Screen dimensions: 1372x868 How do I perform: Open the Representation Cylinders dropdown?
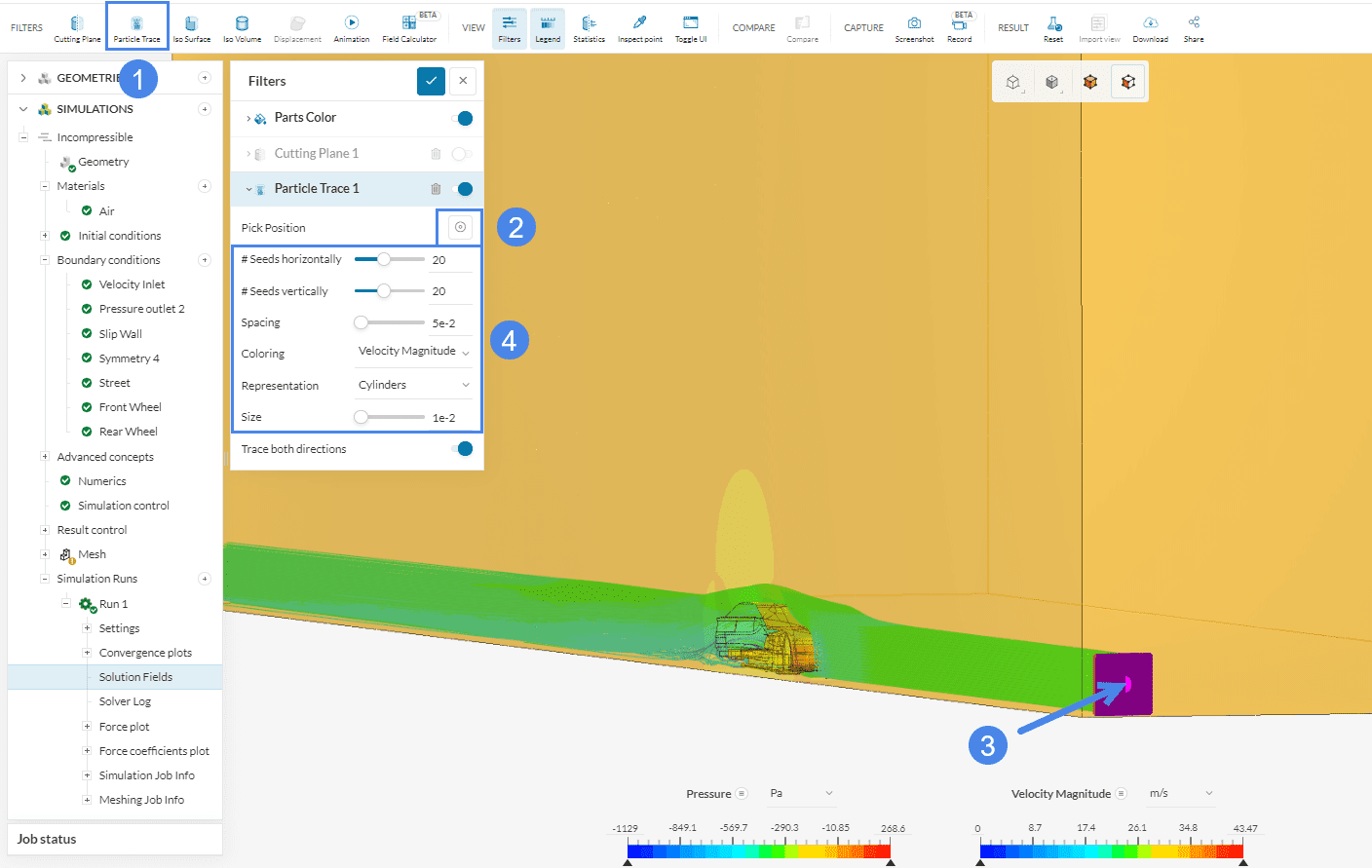pos(413,386)
